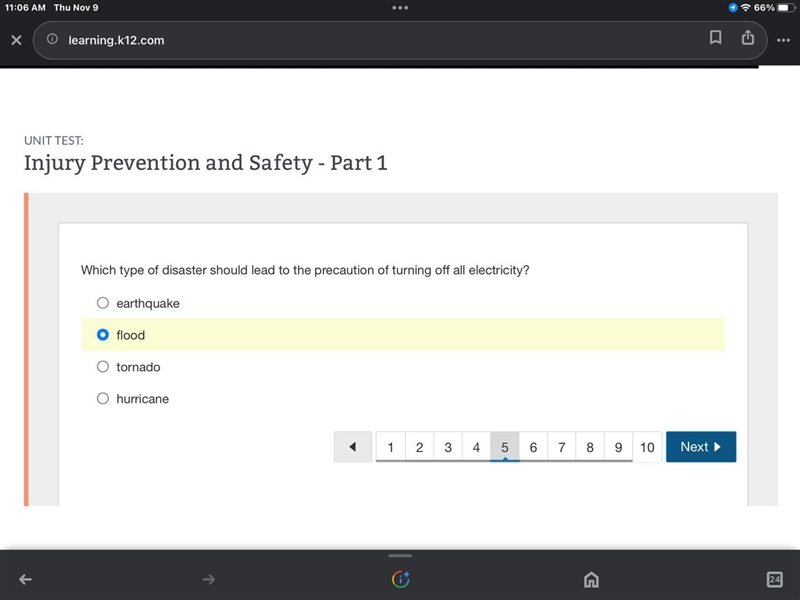Click the Injury Prevention and Safety title
Viewport: 800px width, 600px height.
pos(206,163)
